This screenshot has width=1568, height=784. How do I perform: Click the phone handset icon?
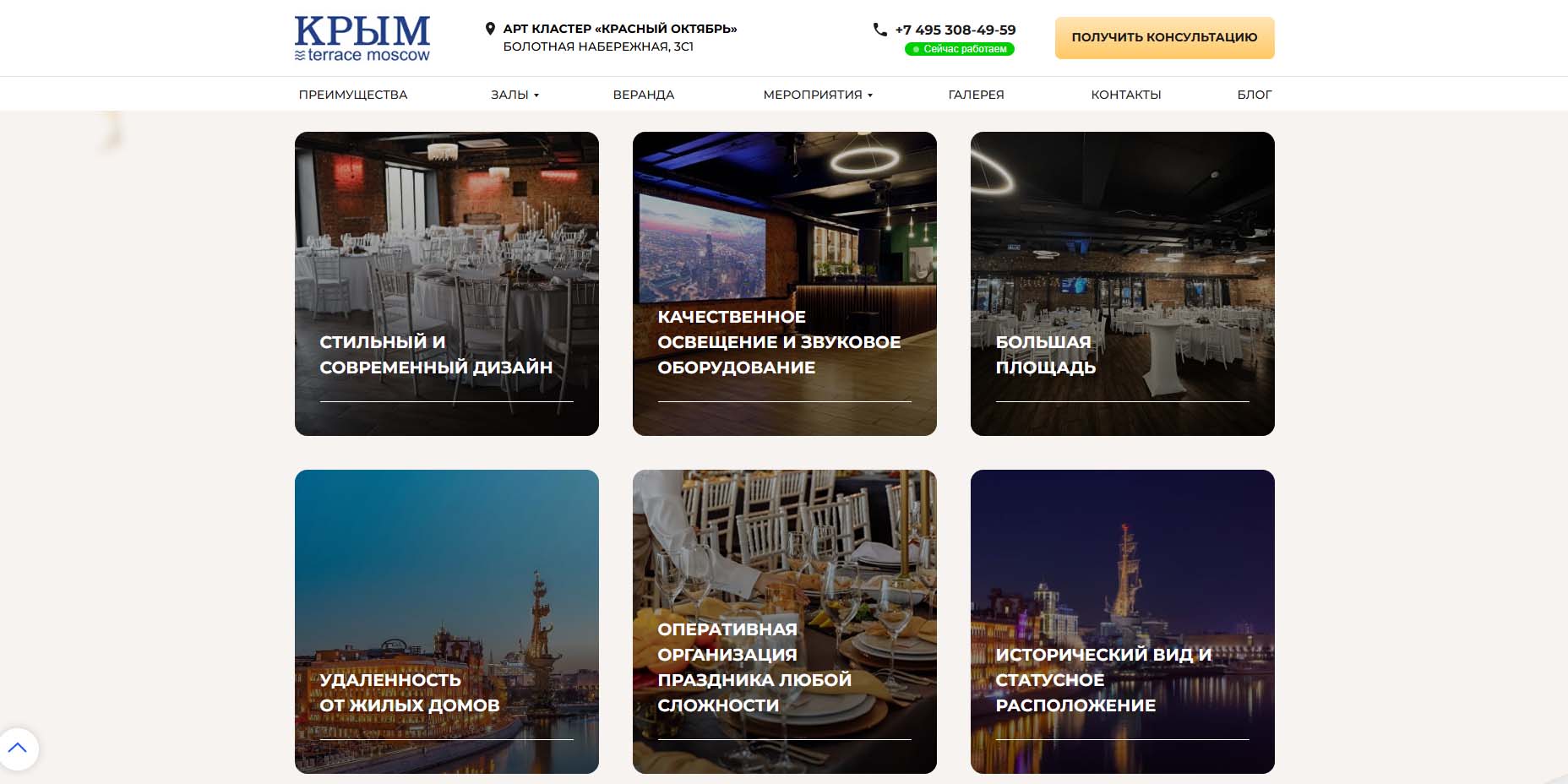pos(879,30)
